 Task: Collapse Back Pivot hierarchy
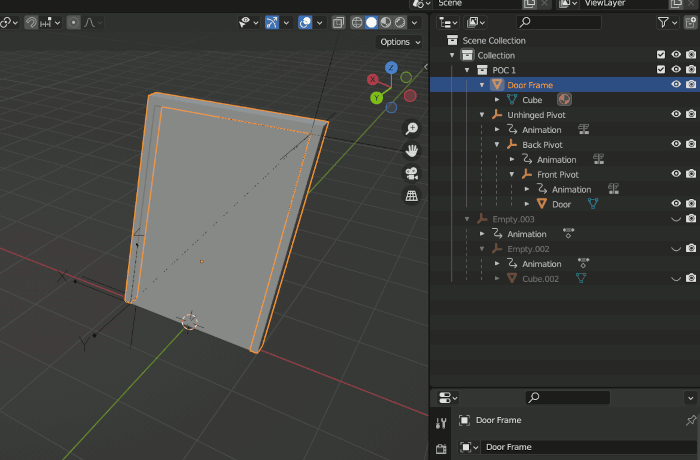(x=497, y=145)
